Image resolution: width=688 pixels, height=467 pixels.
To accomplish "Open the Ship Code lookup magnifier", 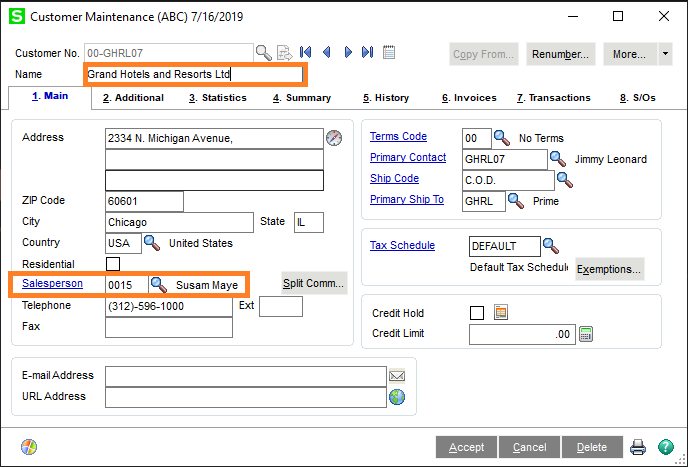I will 565,180.
